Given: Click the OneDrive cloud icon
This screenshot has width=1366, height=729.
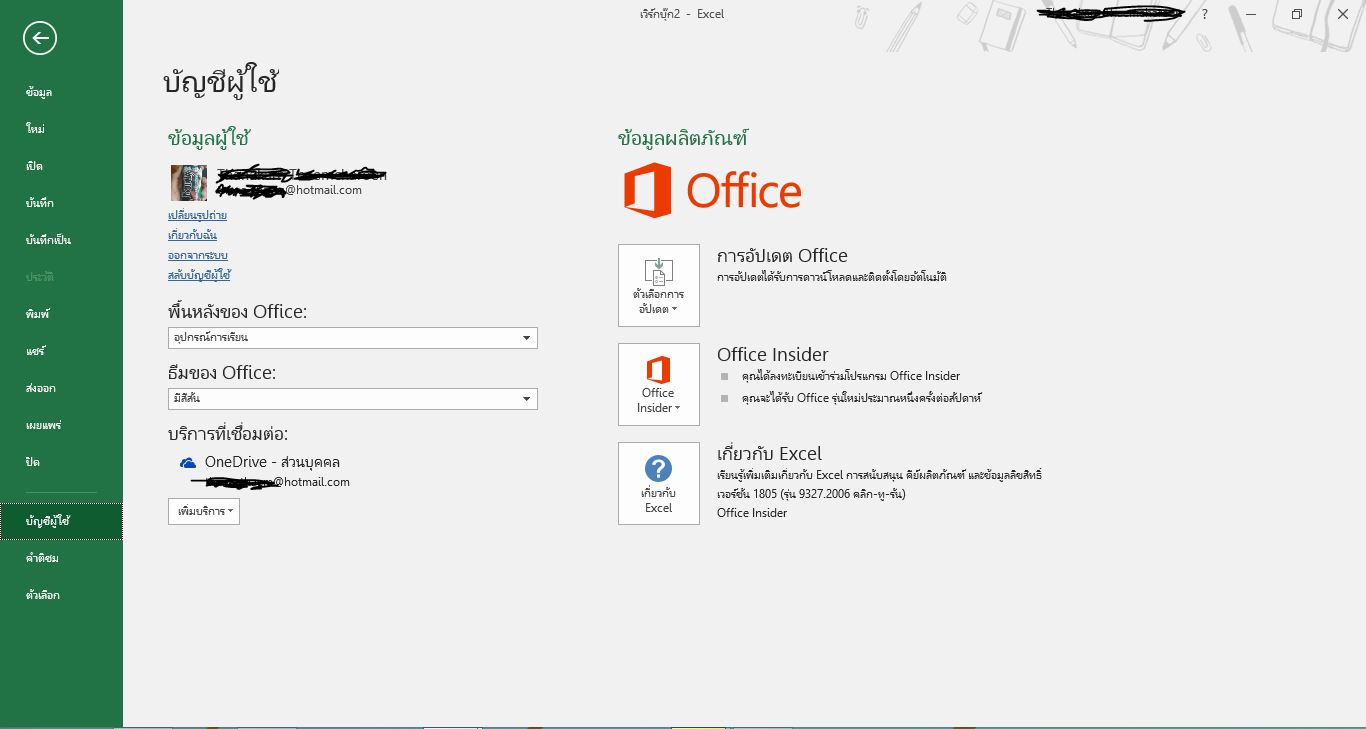Looking at the screenshot, I should (188, 463).
